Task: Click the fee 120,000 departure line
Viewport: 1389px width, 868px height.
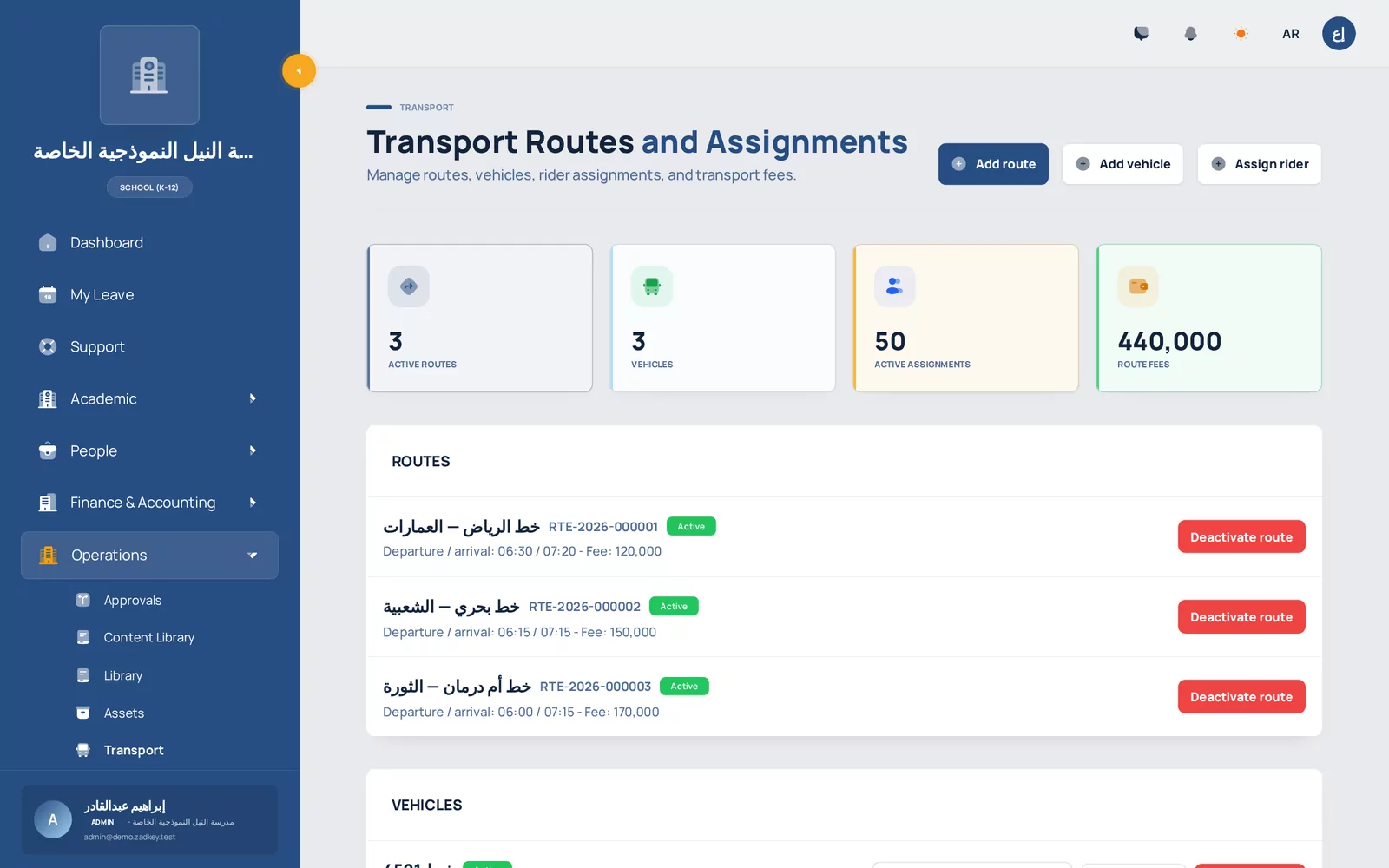Action: coord(522,551)
